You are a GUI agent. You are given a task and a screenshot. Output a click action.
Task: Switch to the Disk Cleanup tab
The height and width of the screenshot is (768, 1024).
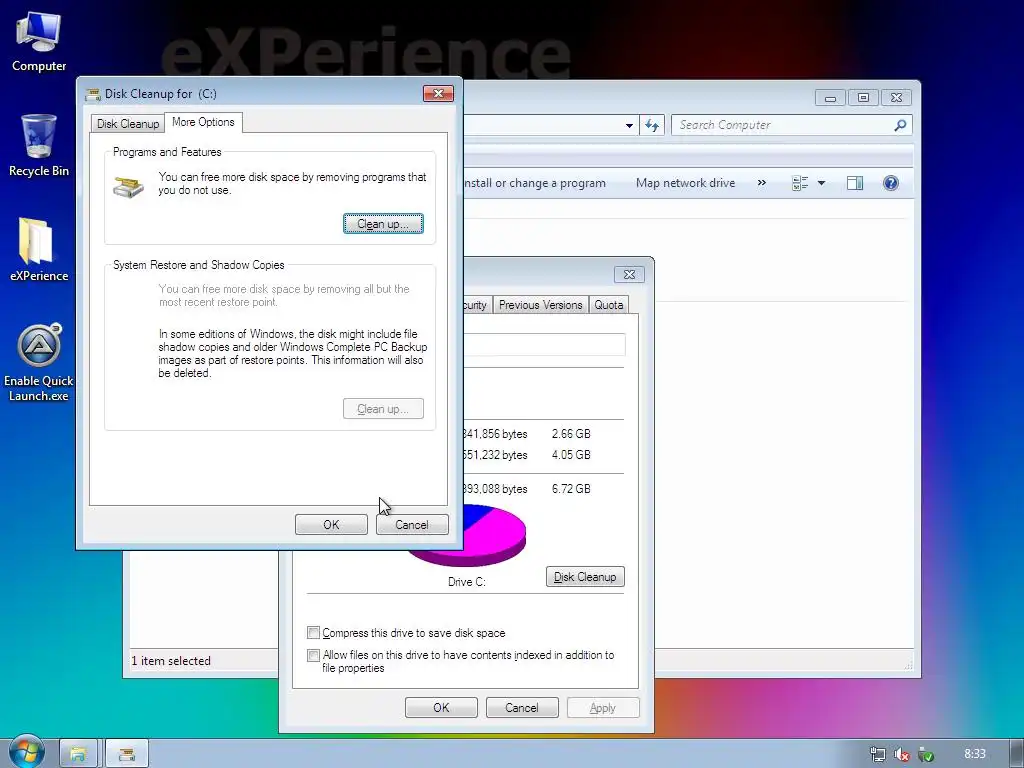point(127,123)
